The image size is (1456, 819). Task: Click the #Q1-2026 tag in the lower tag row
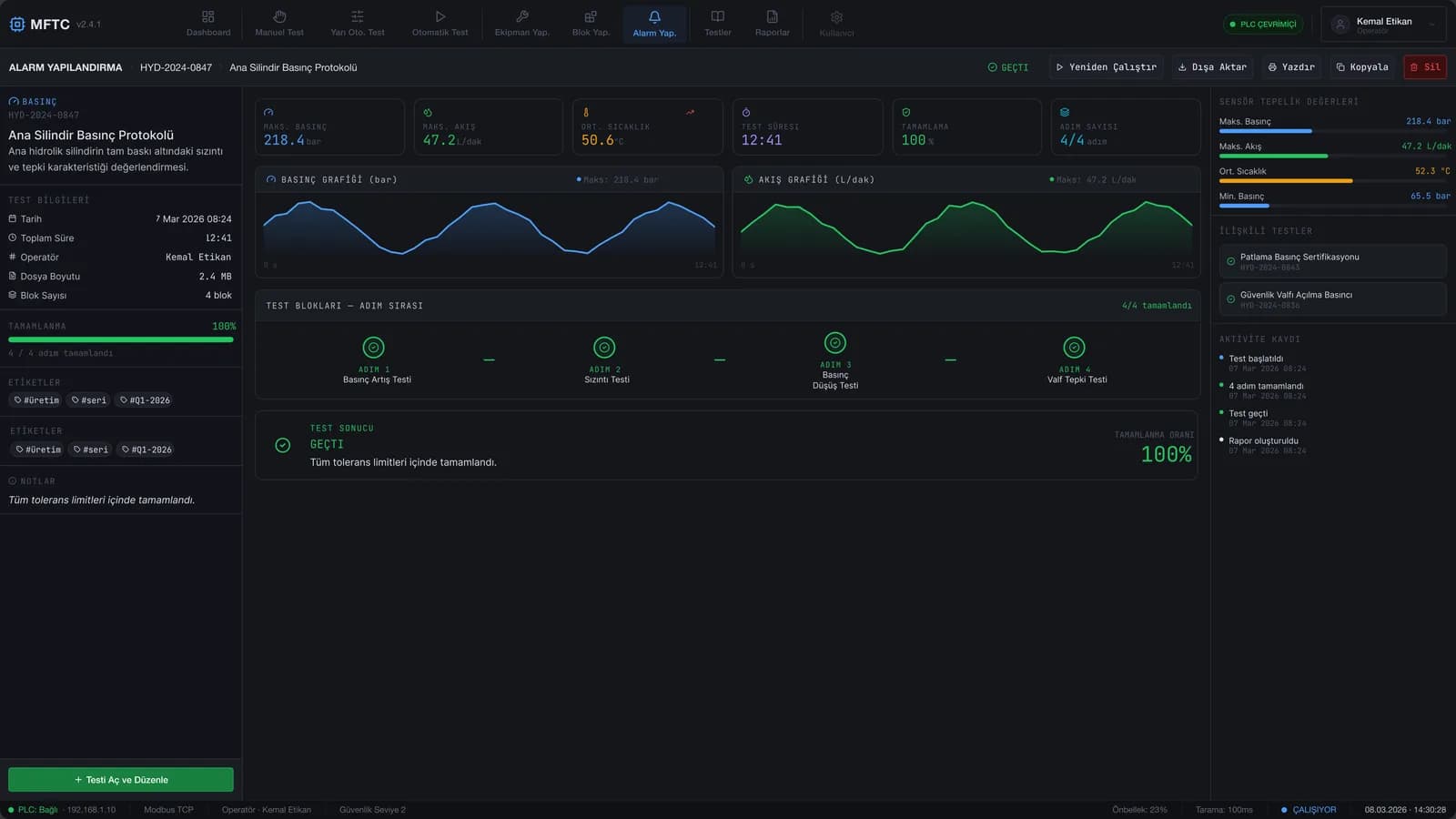(147, 450)
